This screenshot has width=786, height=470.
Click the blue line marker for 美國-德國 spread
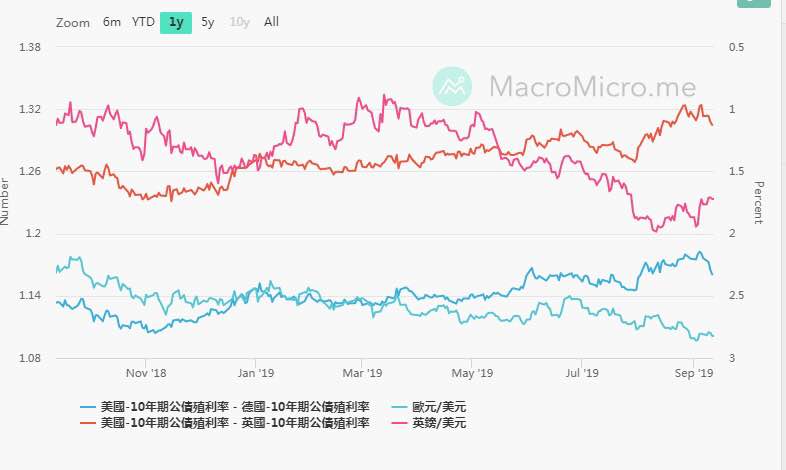88,407
